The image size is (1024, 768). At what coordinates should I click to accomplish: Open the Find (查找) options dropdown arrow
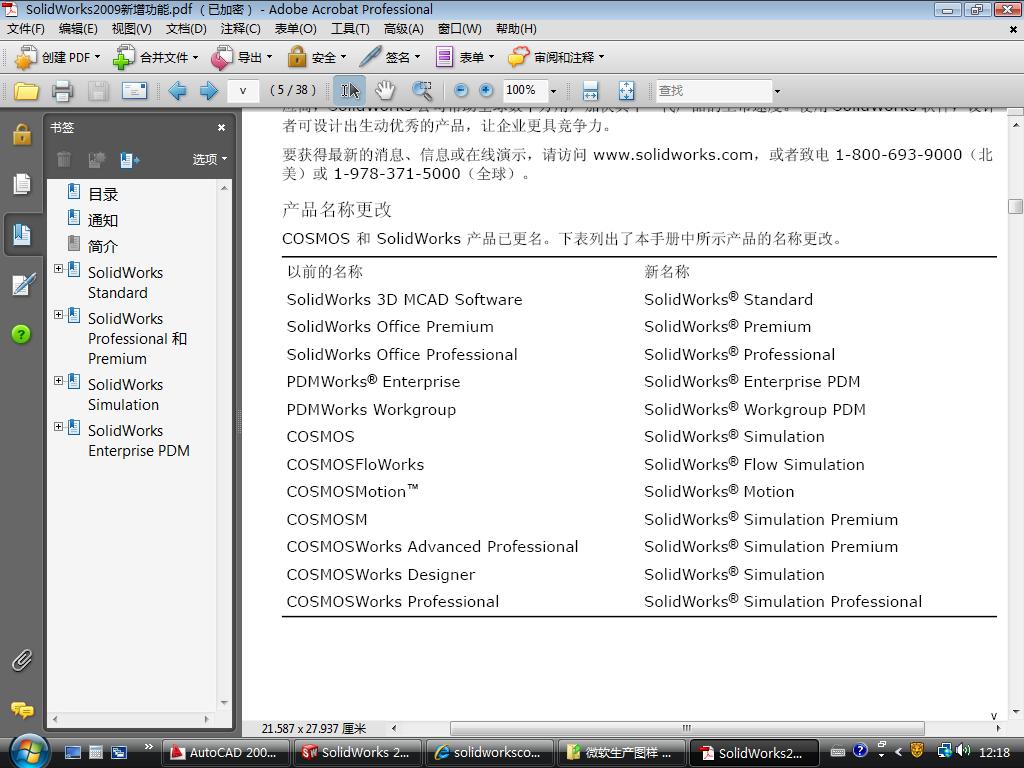tap(777, 91)
